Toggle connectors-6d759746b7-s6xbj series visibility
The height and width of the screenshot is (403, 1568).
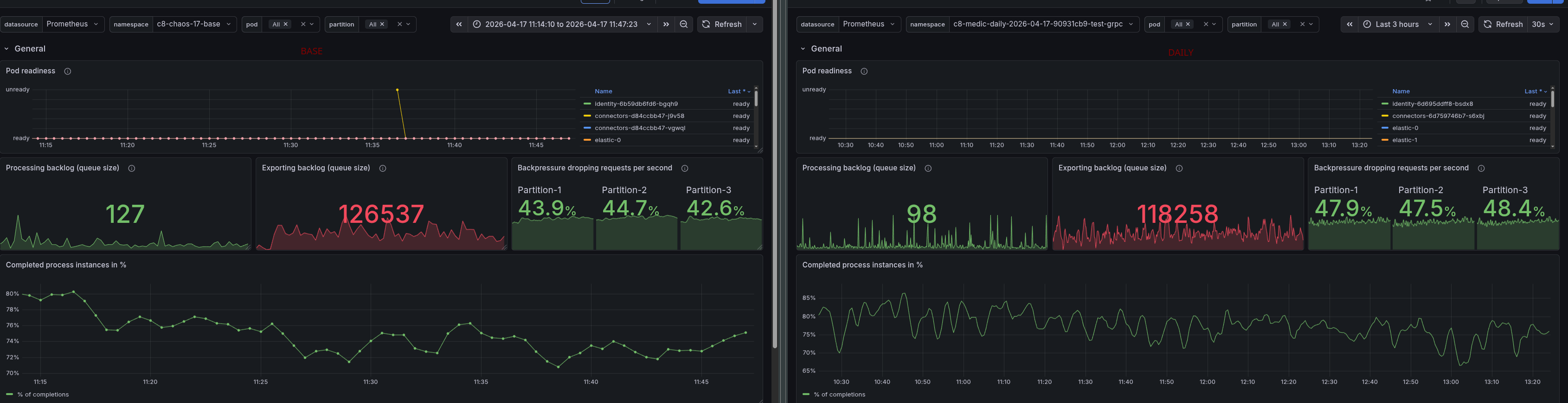coord(1438,116)
